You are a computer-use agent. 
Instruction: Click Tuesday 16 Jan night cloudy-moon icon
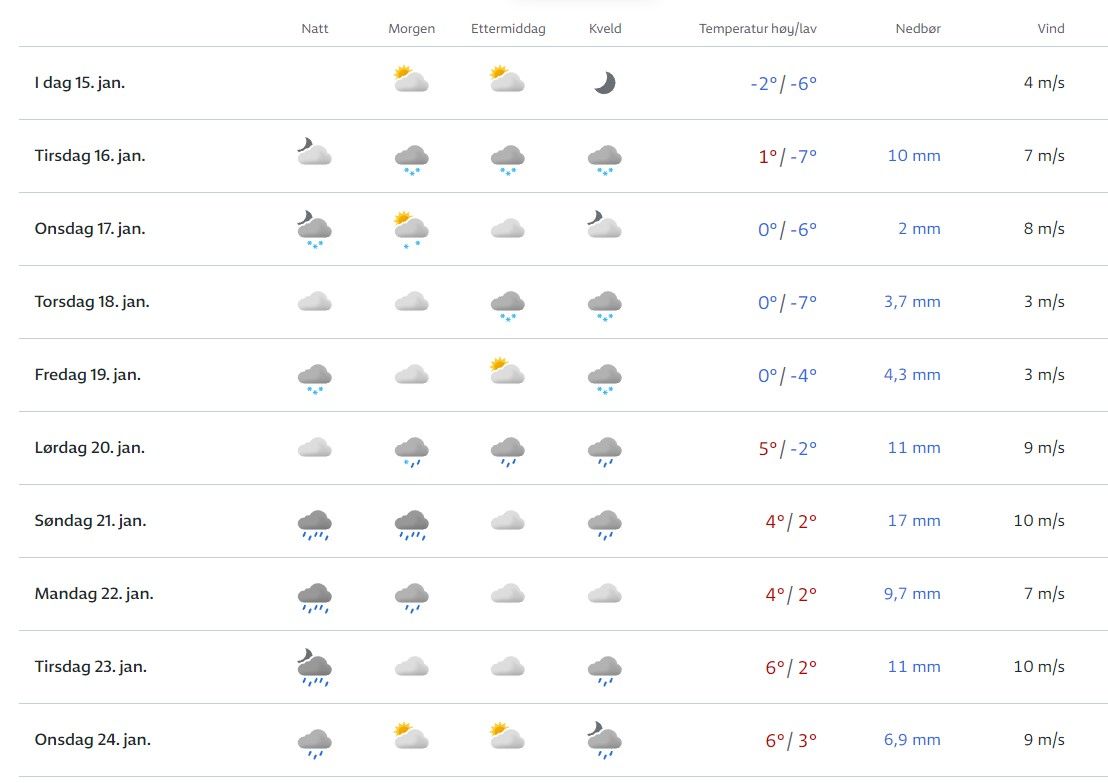click(x=314, y=153)
